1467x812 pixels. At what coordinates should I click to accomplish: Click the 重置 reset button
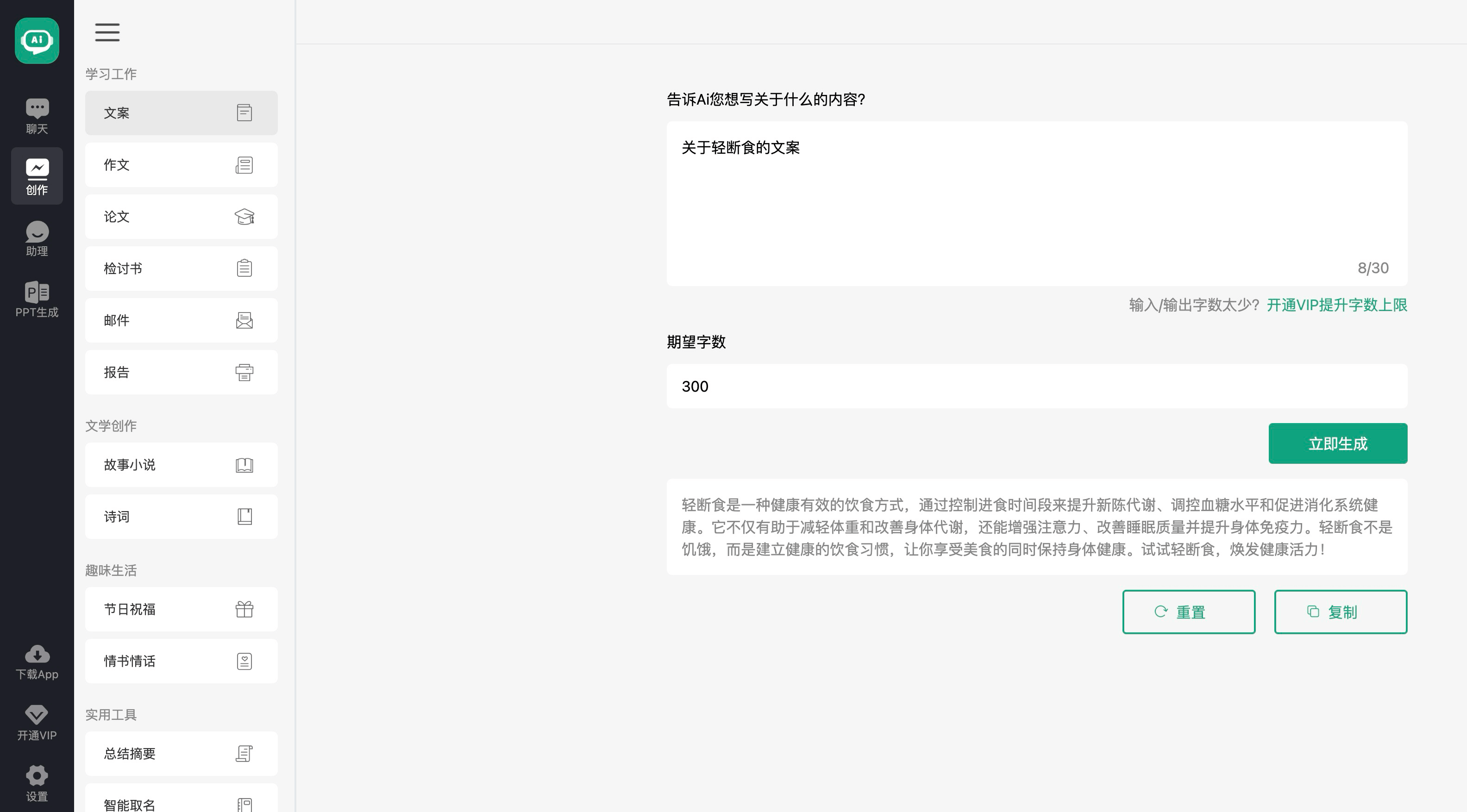click(1189, 612)
